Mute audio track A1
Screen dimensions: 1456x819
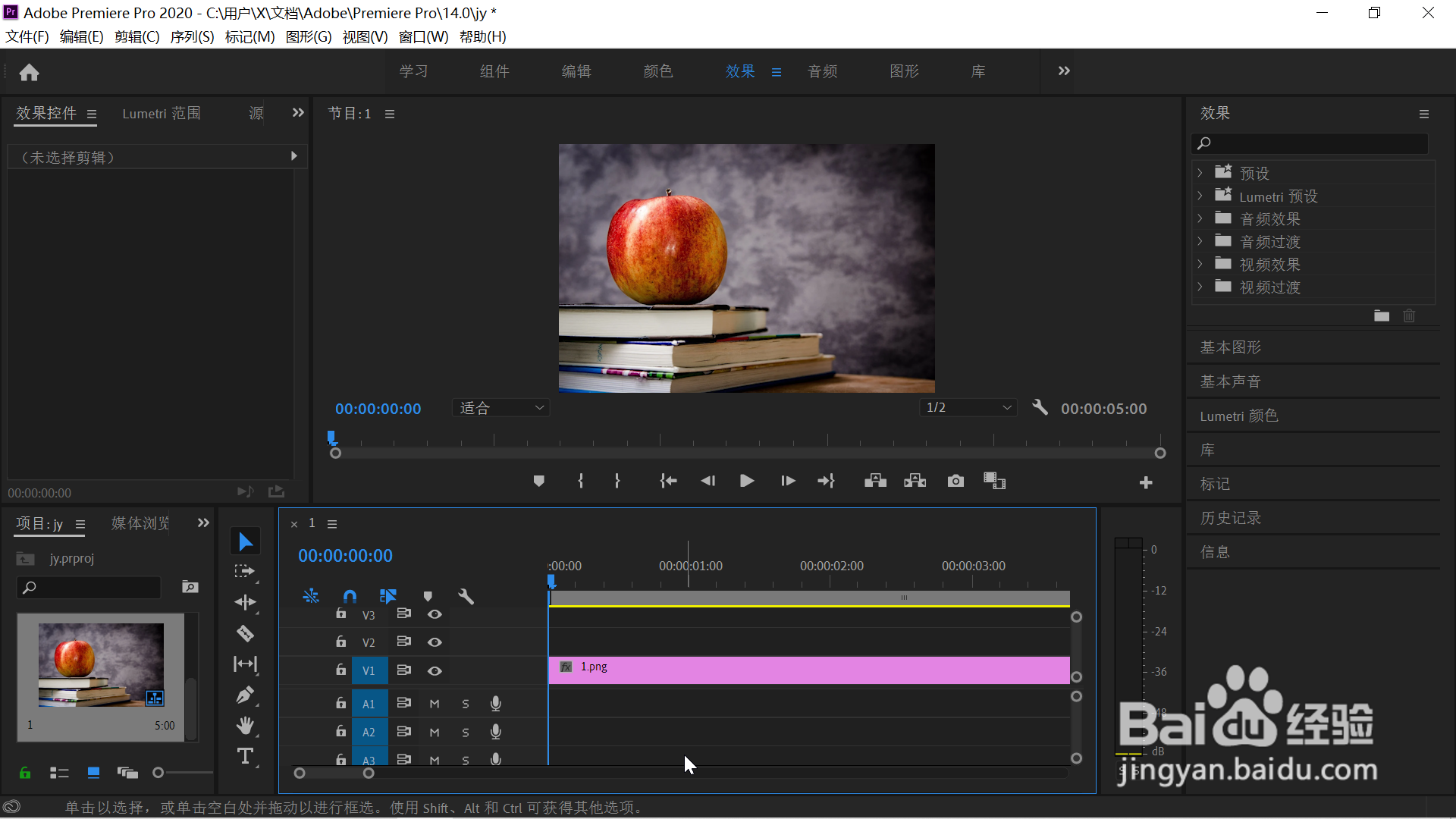(x=435, y=704)
